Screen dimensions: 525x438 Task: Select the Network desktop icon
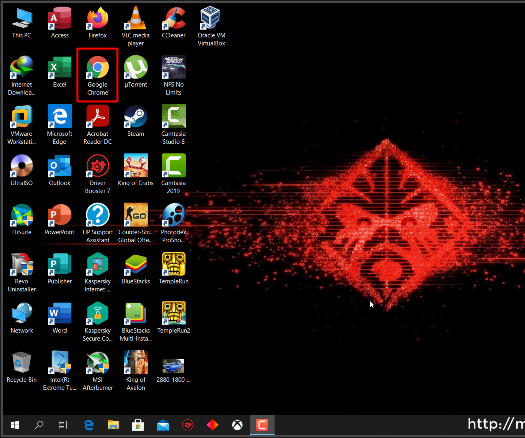[x=22, y=318]
